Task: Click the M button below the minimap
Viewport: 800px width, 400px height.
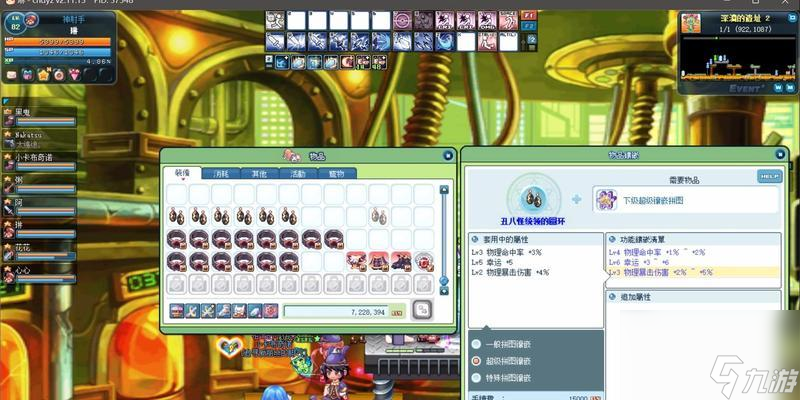Action: [788, 88]
